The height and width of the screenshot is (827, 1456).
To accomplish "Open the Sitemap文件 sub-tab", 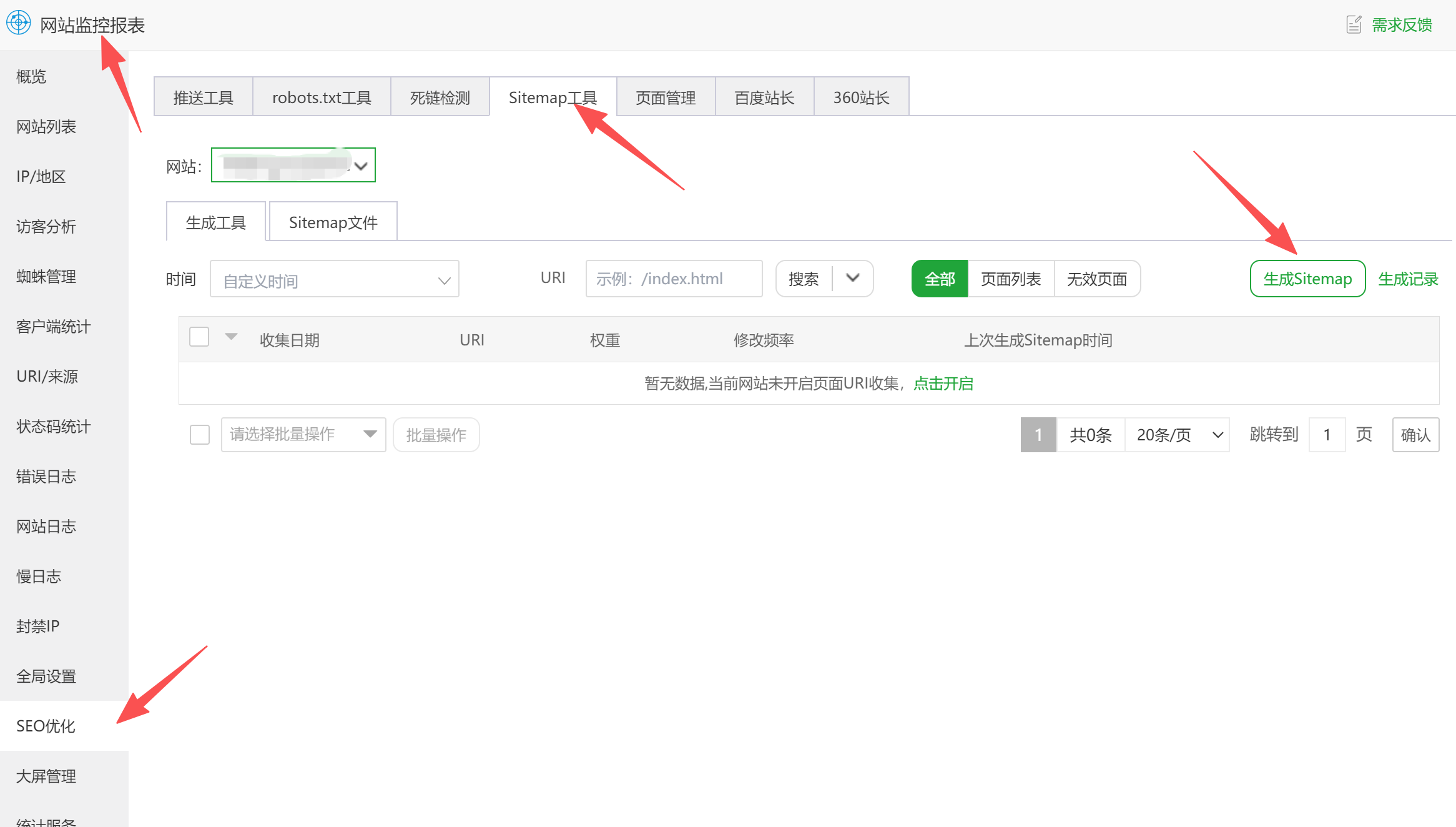I will [333, 222].
